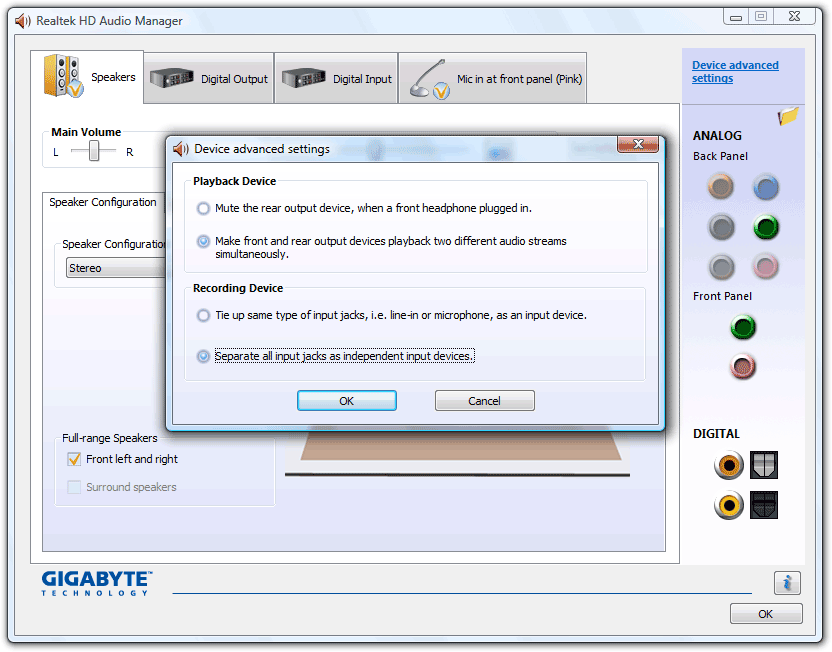
Task: Click the Digital Input device icon
Action: 304,78
